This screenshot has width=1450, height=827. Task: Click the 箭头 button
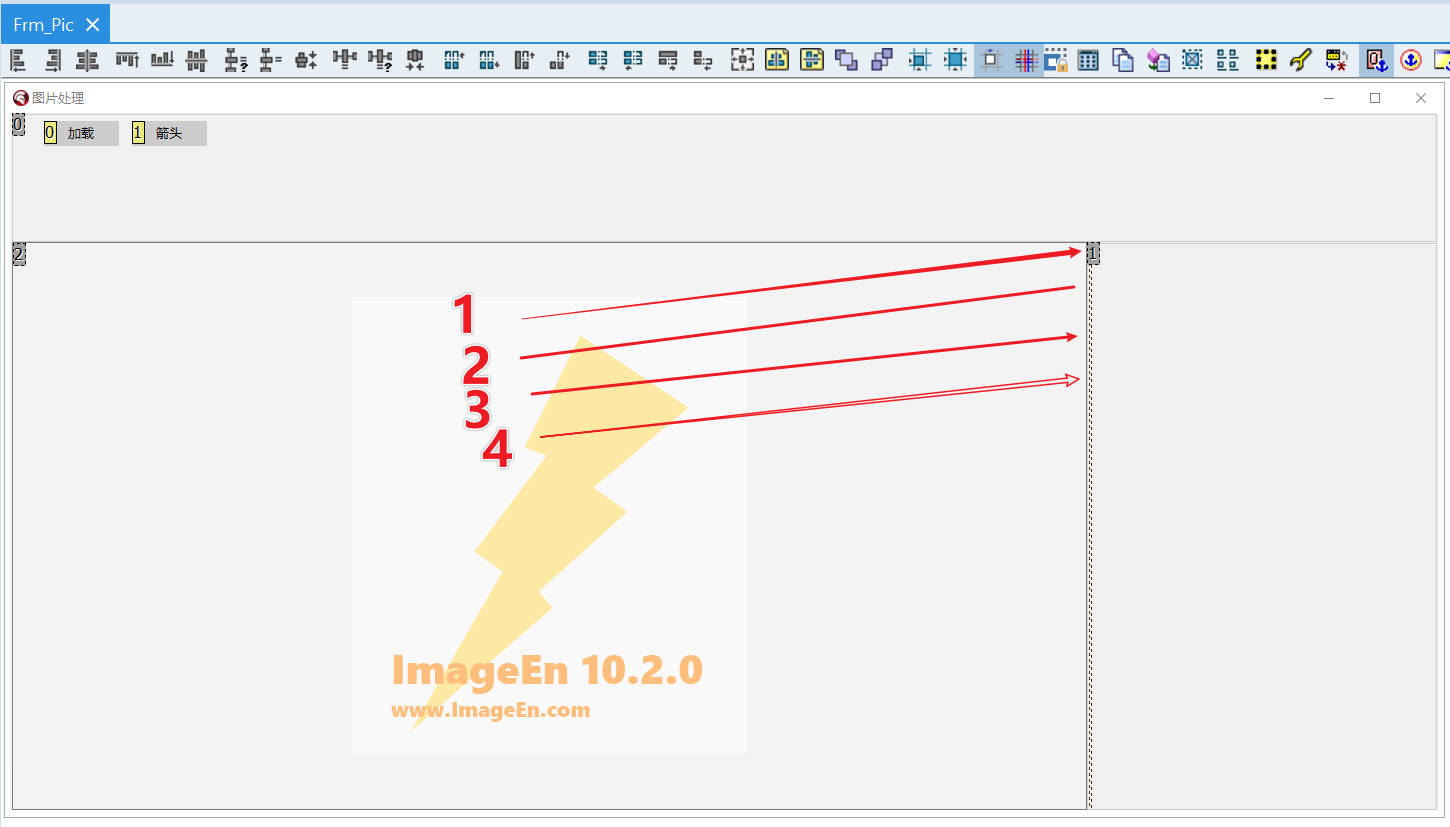point(169,133)
